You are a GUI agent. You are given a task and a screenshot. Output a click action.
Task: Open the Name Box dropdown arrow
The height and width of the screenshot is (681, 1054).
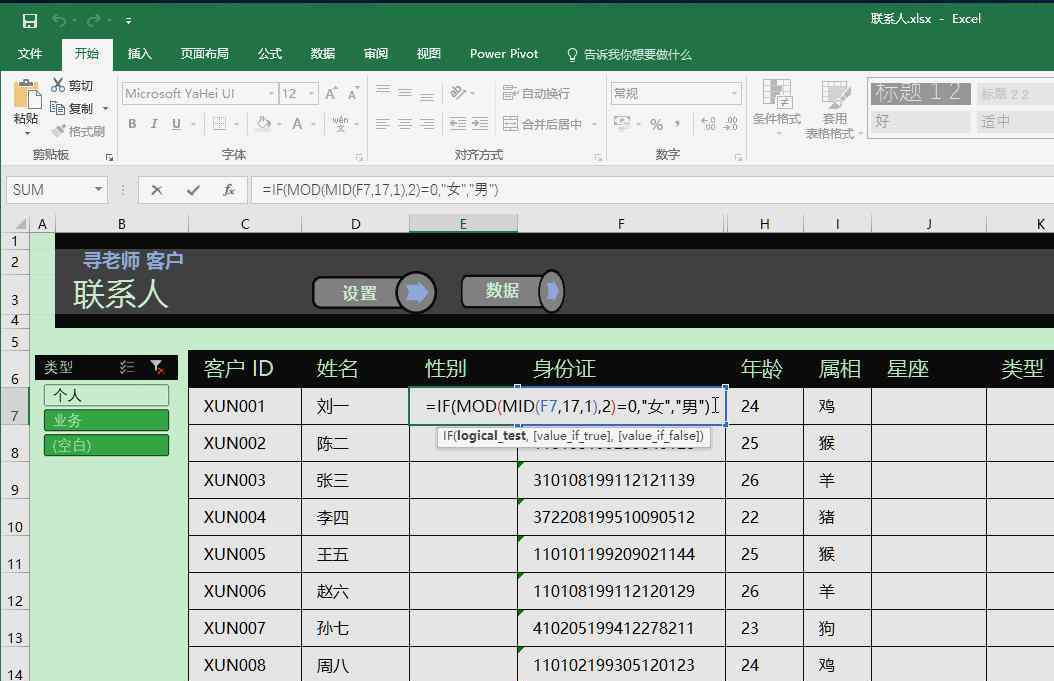coord(99,190)
